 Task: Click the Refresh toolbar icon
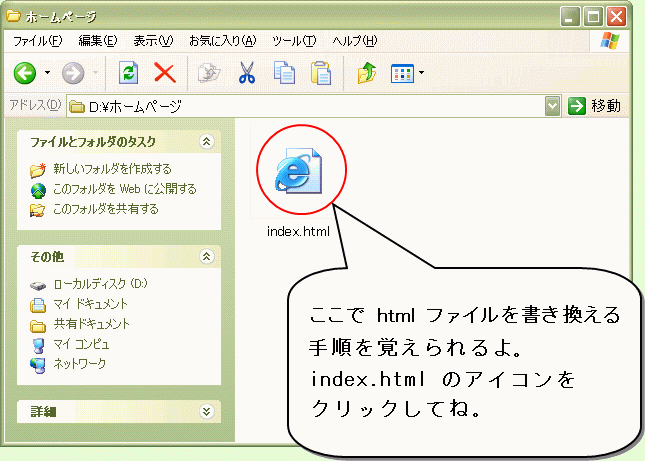tap(128, 73)
